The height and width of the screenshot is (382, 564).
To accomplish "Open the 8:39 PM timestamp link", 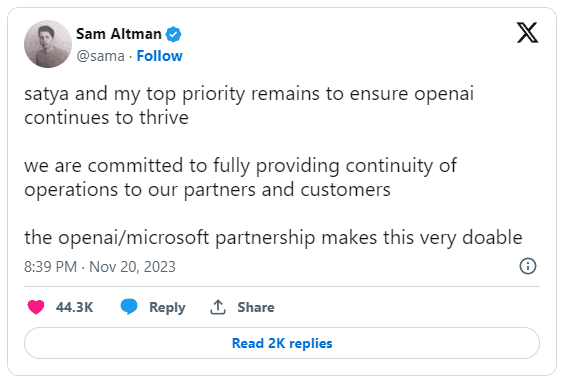I will coord(50,267).
